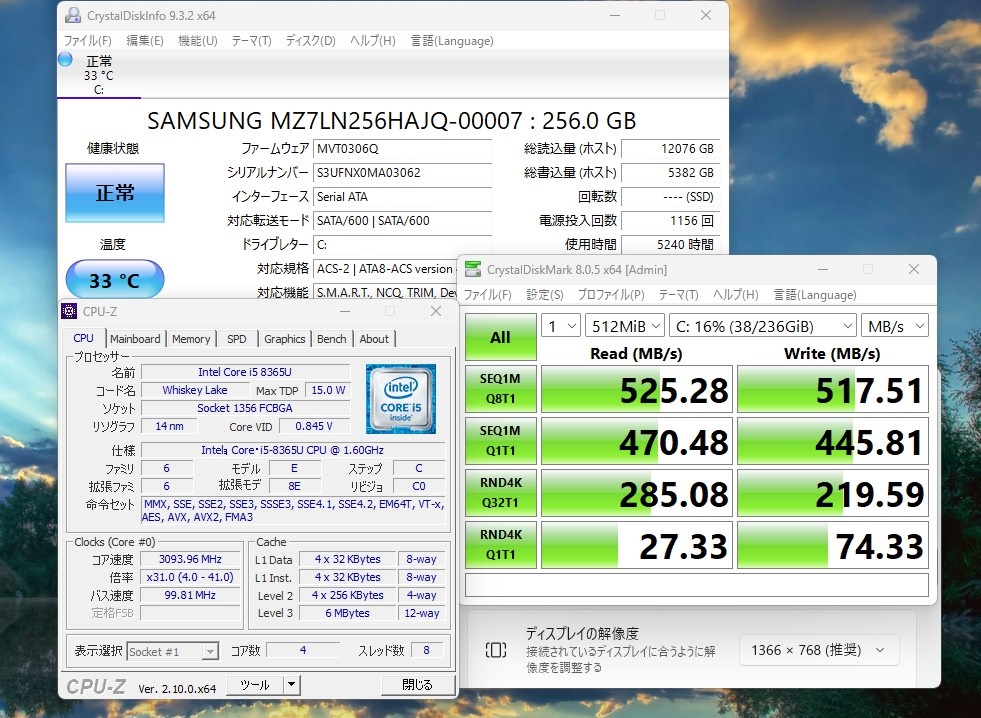Select the CPU tab in CPU-Z
The height and width of the screenshot is (718, 981).
[83, 338]
